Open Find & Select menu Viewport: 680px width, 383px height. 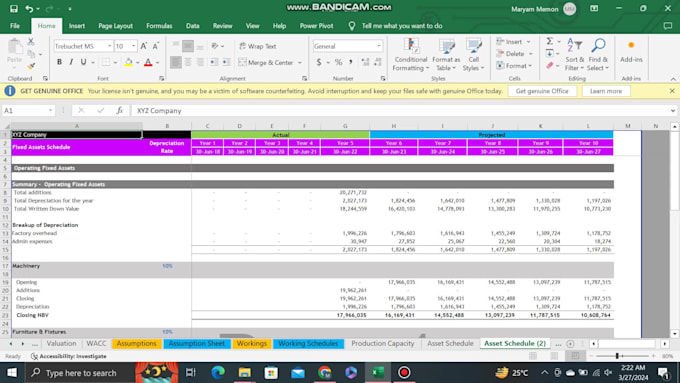pyautogui.click(x=598, y=55)
